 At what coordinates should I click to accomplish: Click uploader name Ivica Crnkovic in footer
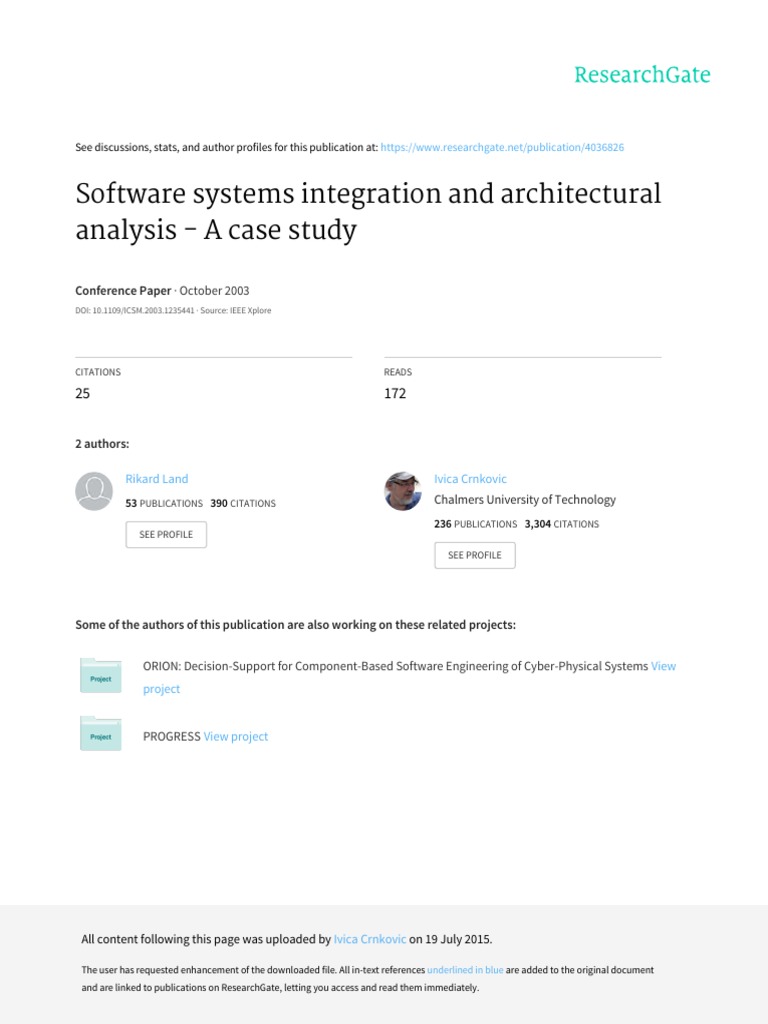(370, 939)
